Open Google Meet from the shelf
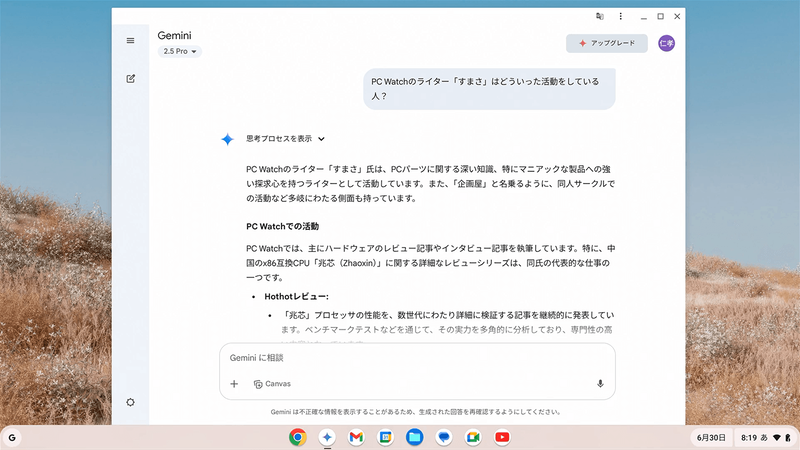Screen dimensions: 800x450 (473, 437)
